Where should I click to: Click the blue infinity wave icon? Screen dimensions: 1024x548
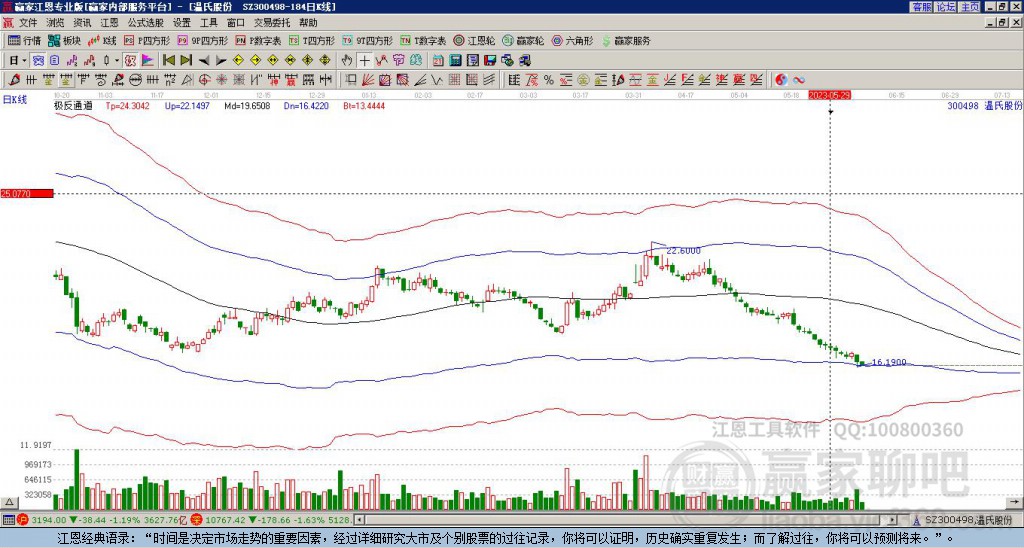(799, 80)
